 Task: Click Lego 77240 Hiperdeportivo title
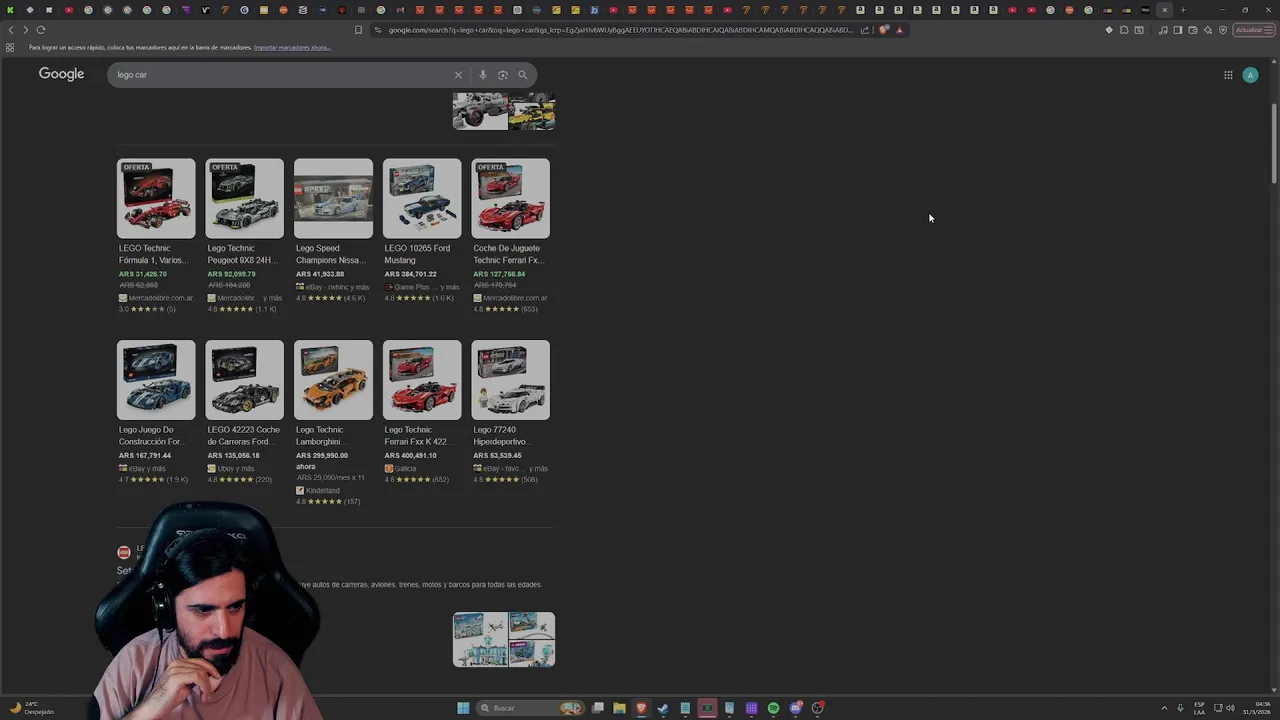(502, 436)
